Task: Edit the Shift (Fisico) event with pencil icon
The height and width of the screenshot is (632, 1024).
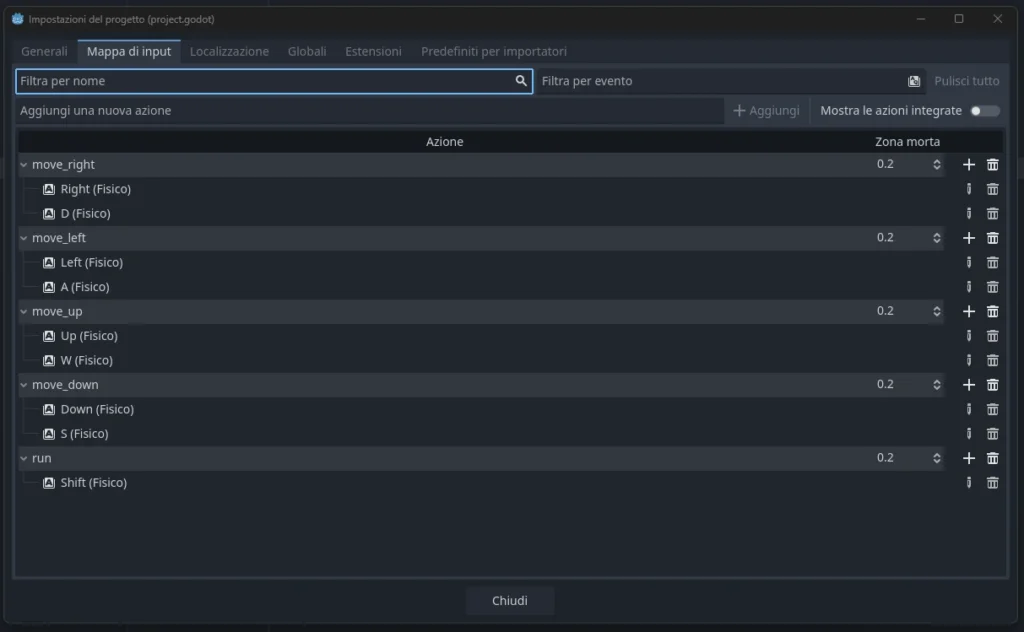Action: coord(968,482)
